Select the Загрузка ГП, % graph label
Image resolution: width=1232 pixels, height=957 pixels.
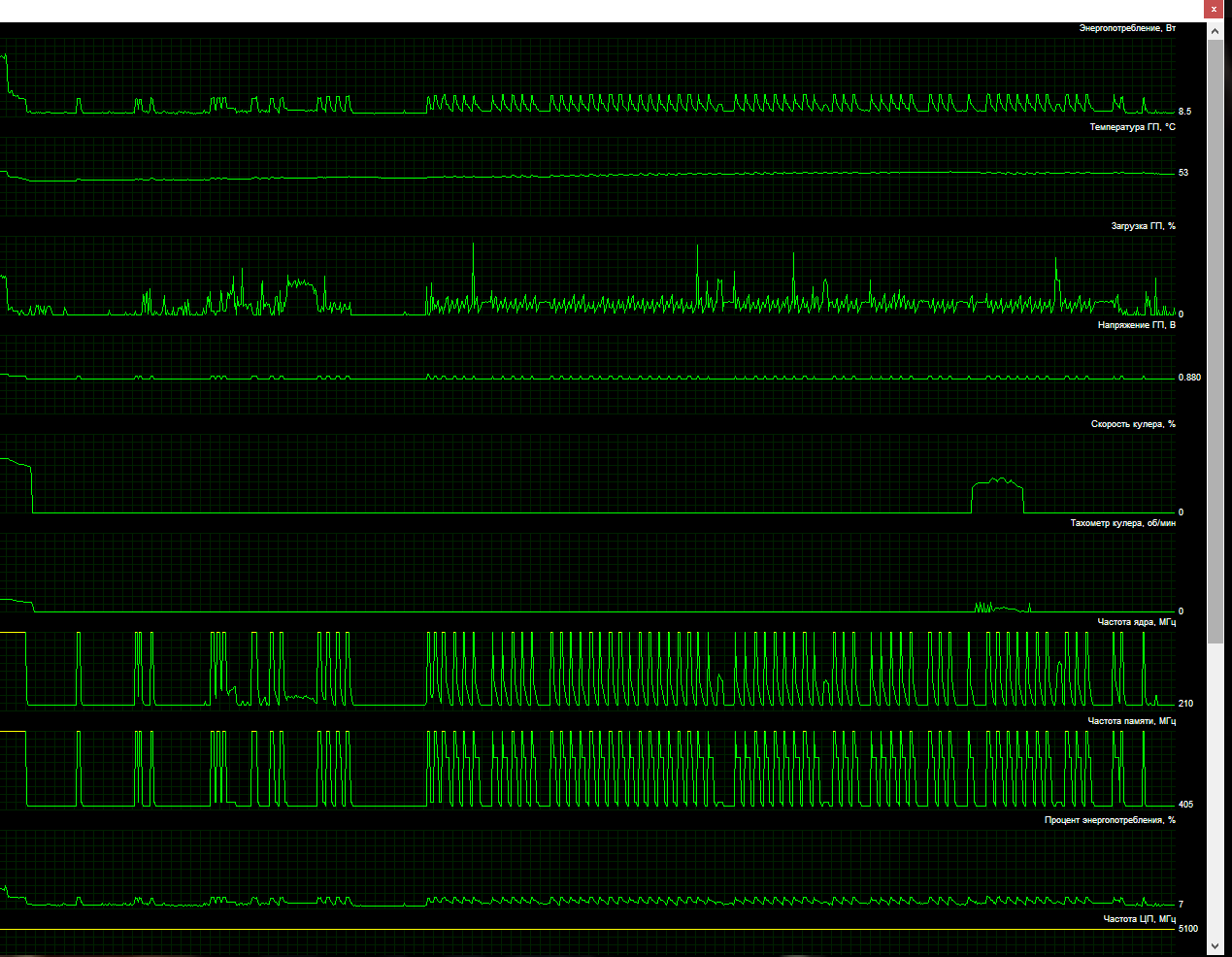coord(1143,226)
